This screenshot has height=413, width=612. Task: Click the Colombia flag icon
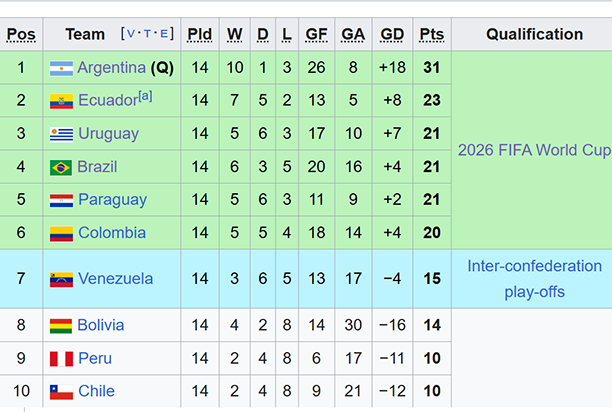click(61, 234)
